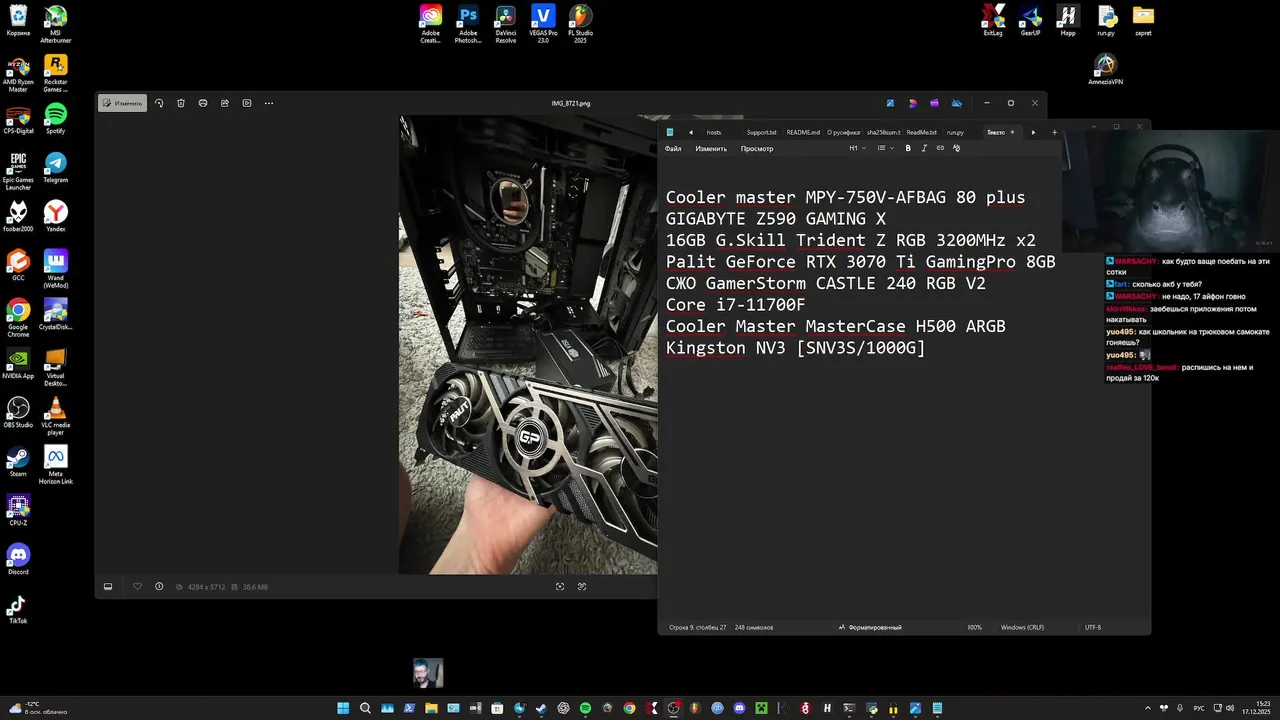Open File Explorer on taskbar
The height and width of the screenshot is (720, 1280).
(431, 708)
